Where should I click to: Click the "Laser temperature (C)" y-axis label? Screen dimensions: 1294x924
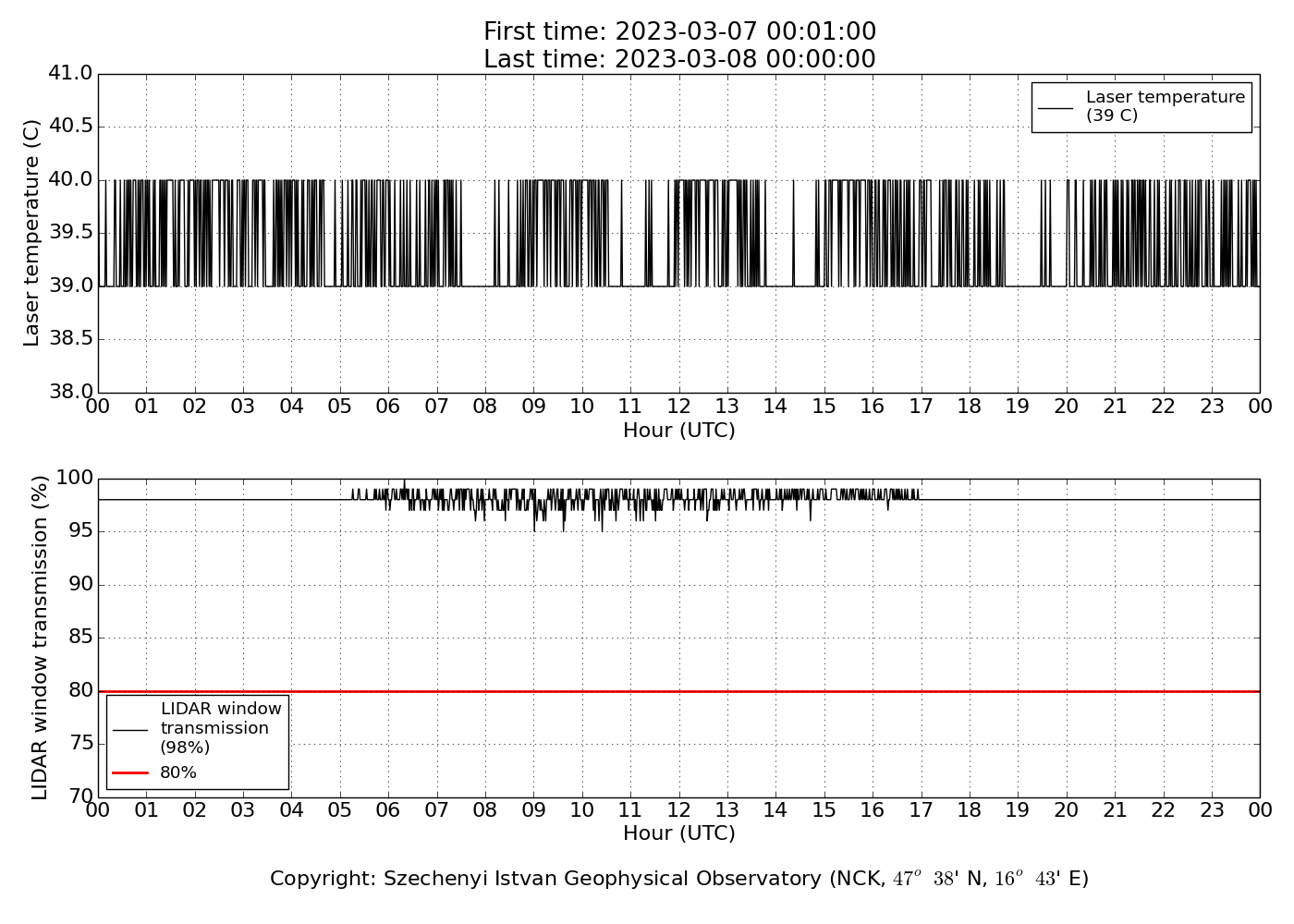point(32,233)
